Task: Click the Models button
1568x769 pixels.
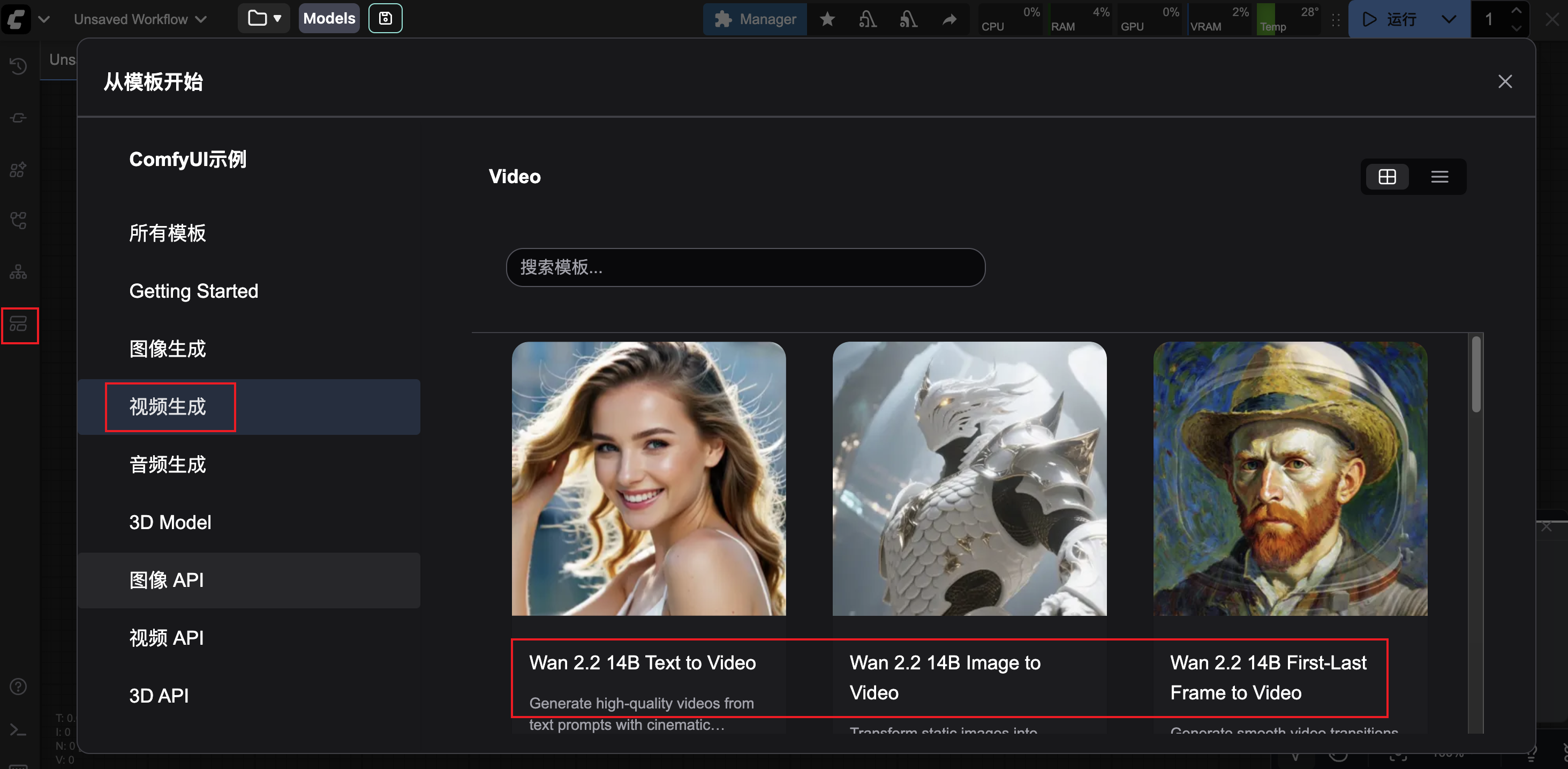Action: pos(329,18)
